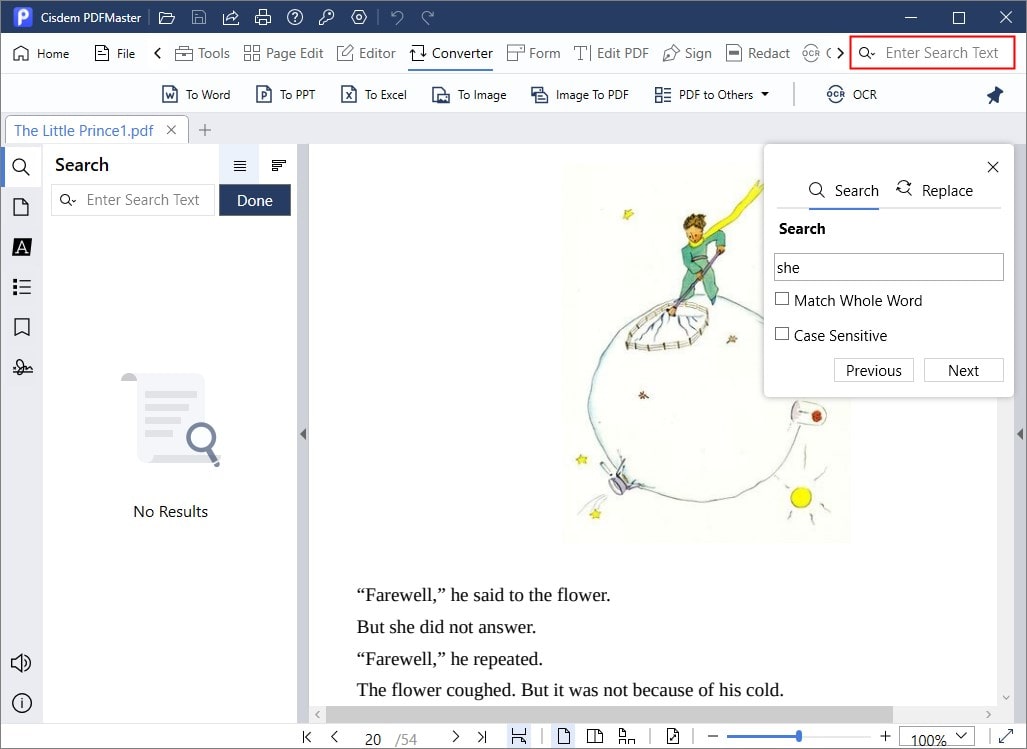Open the Redact tab
This screenshot has height=749, width=1027.
pyautogui.click(x=758, y=53)
